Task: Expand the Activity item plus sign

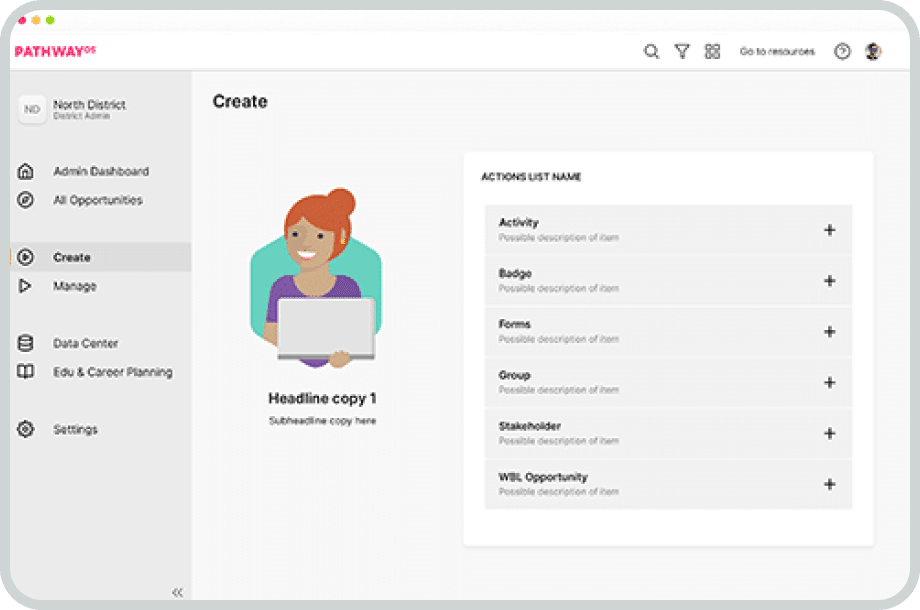Action: click(829, 230)
